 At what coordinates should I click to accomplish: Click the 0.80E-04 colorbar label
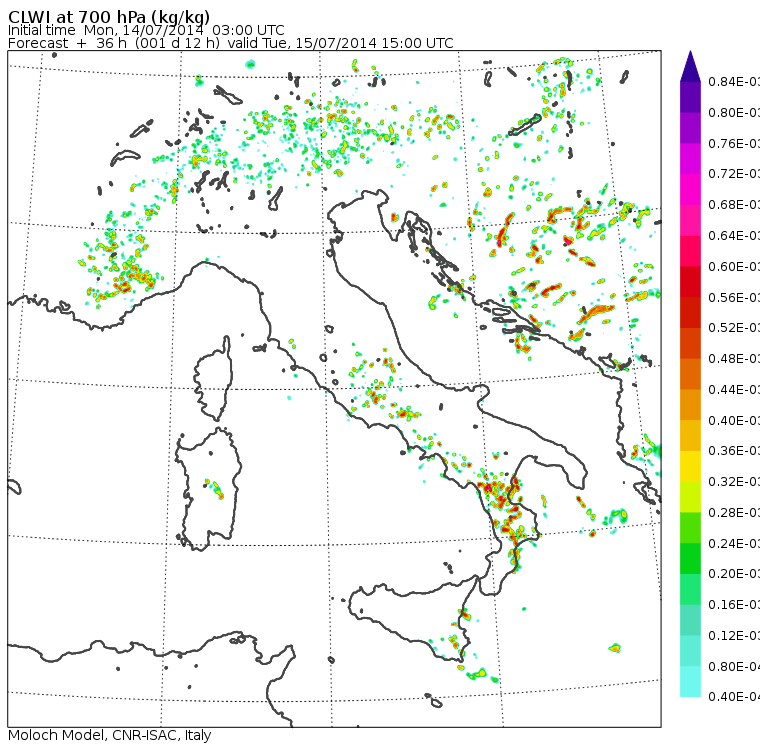click(733, 667)
